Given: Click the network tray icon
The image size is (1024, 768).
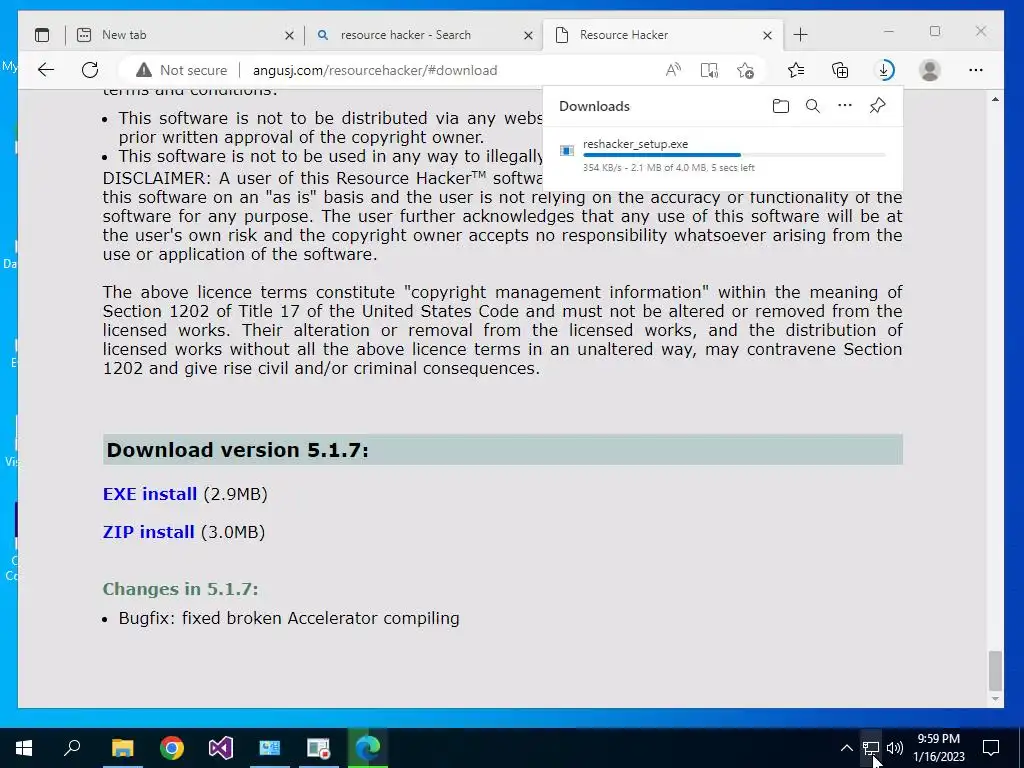Looking at the screenshot, I should [x=871, y=748].
